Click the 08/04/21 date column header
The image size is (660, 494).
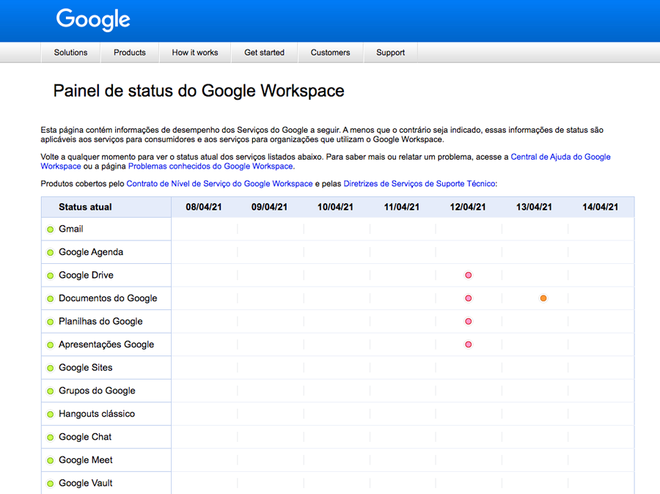coord(204,207)
